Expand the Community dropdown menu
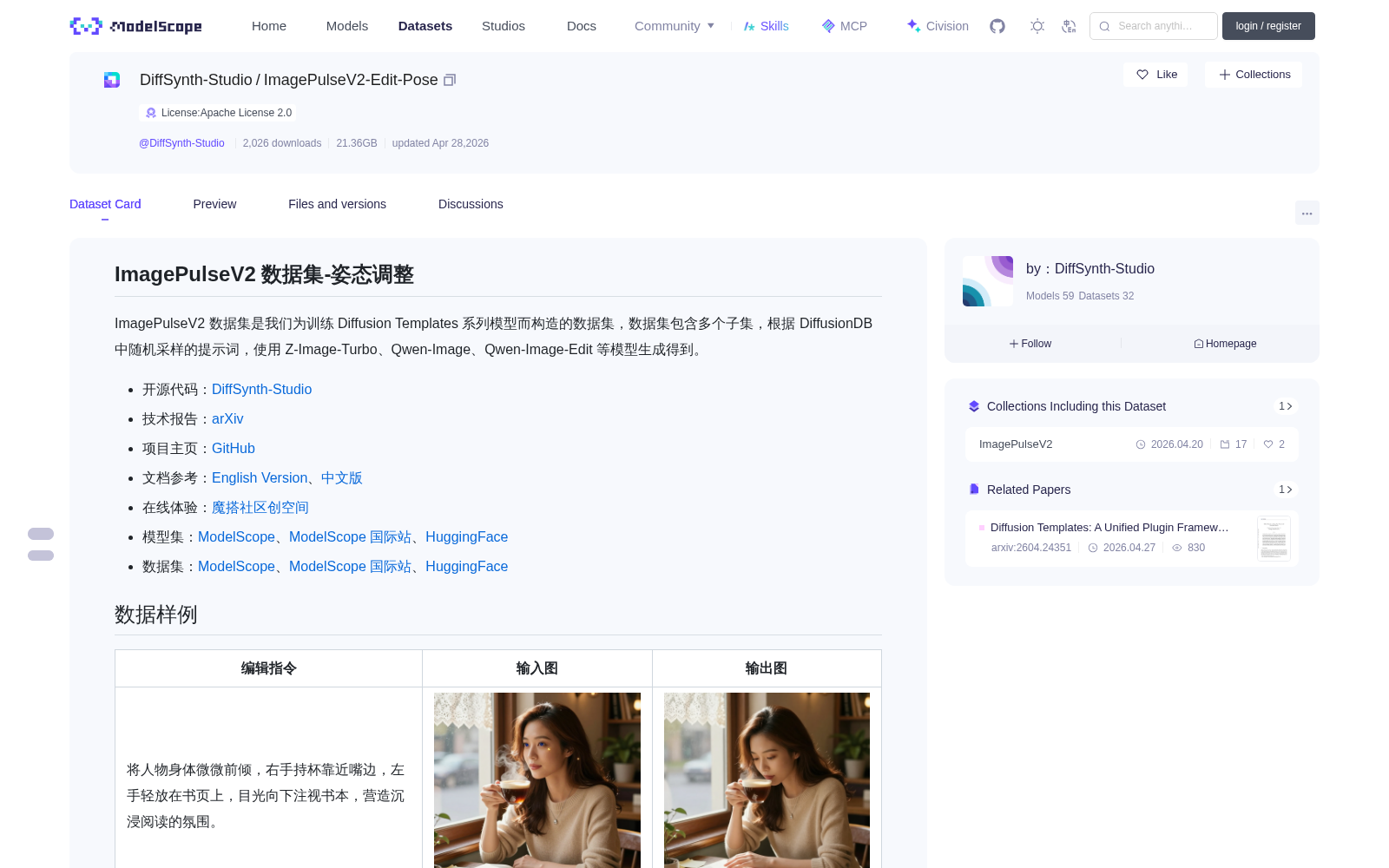 (x=675, y=26)
